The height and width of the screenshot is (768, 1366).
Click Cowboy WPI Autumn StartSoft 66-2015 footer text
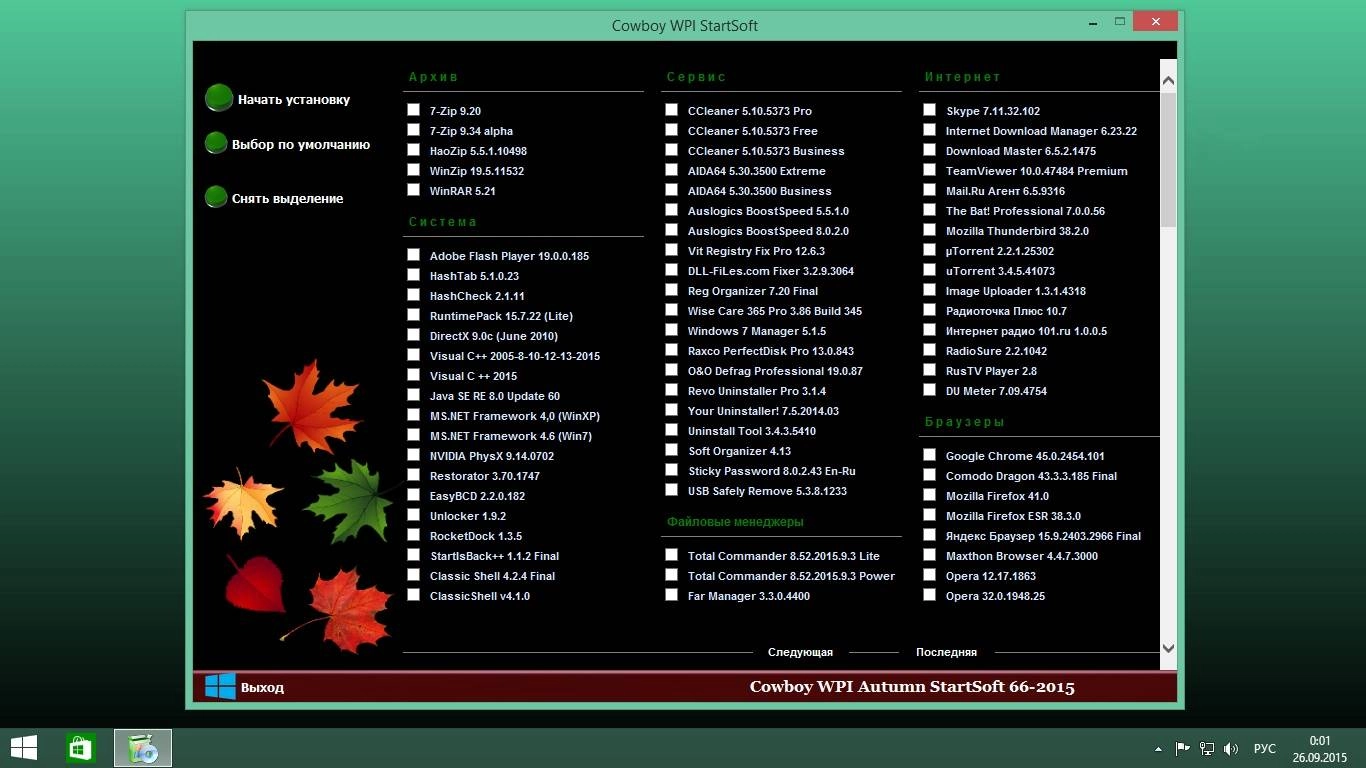912,687
